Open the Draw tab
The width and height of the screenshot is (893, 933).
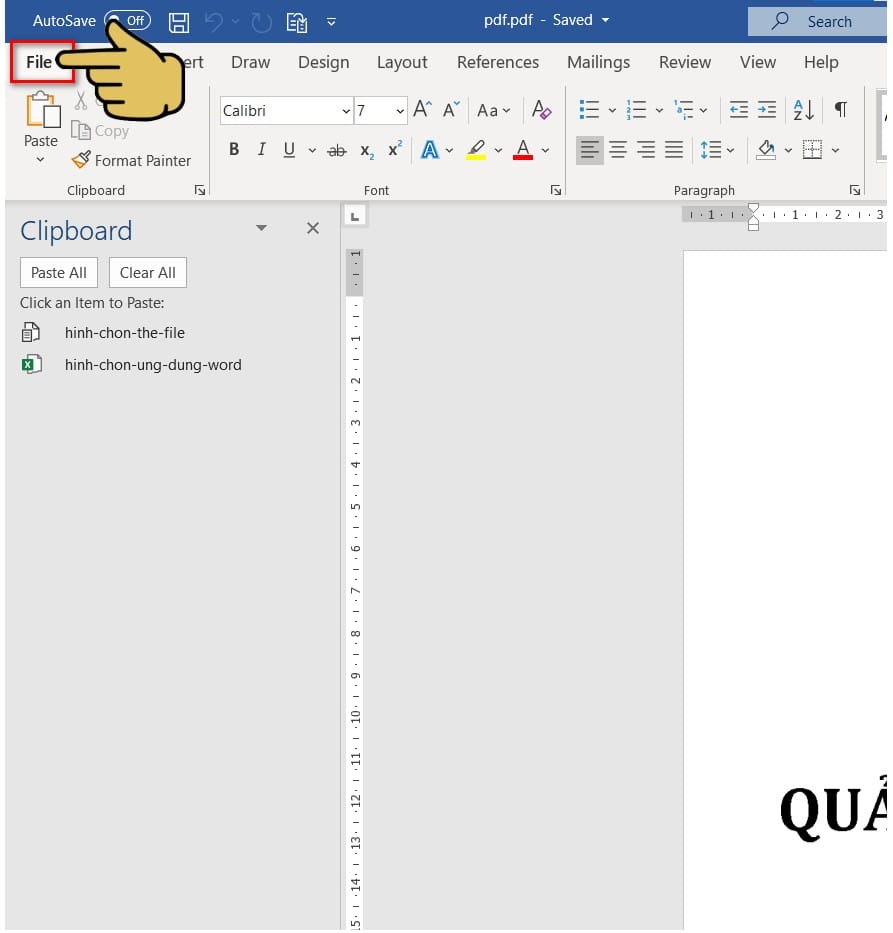pos(250,62)
